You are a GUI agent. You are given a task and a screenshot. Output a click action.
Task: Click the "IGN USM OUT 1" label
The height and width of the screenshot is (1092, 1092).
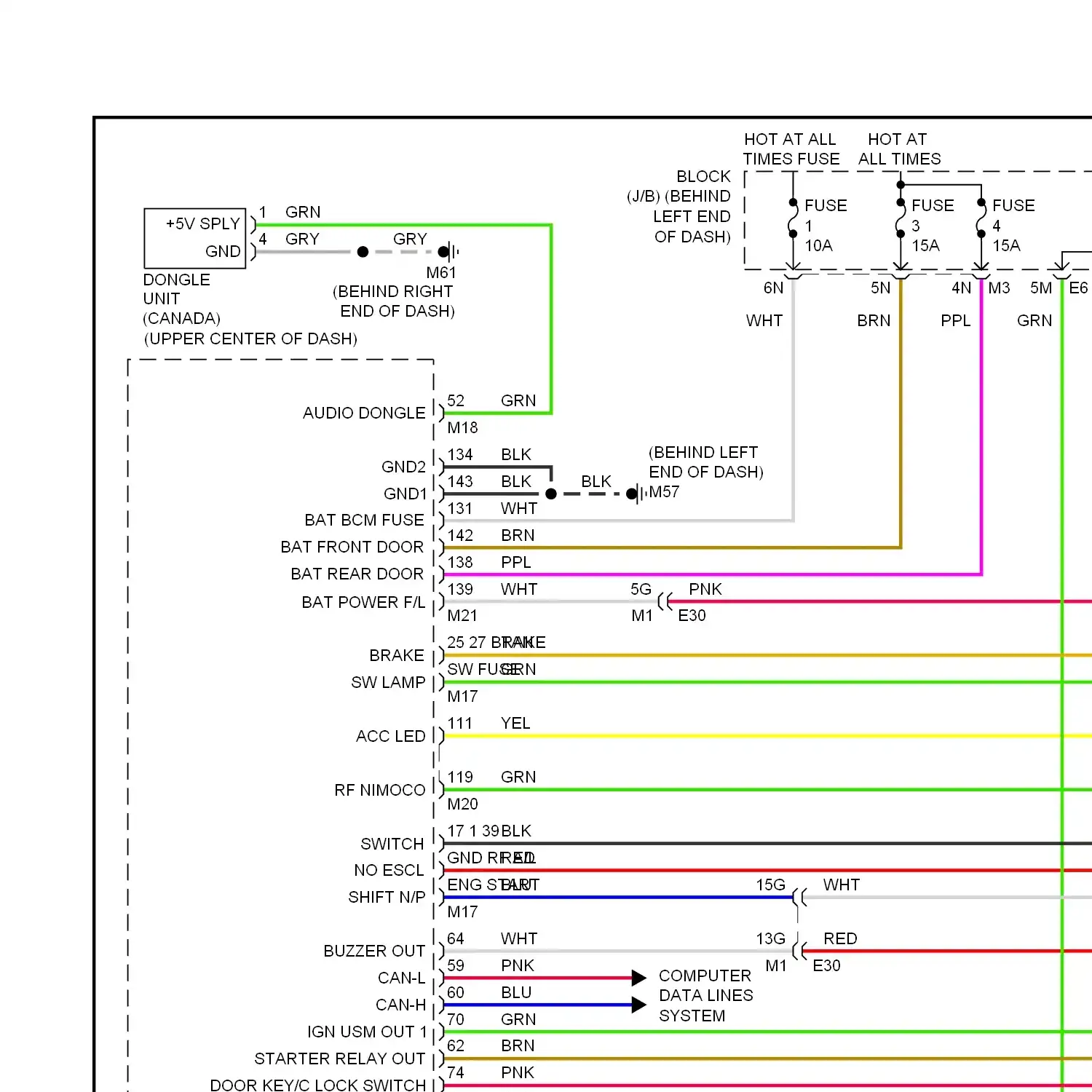pos(367,1032)
